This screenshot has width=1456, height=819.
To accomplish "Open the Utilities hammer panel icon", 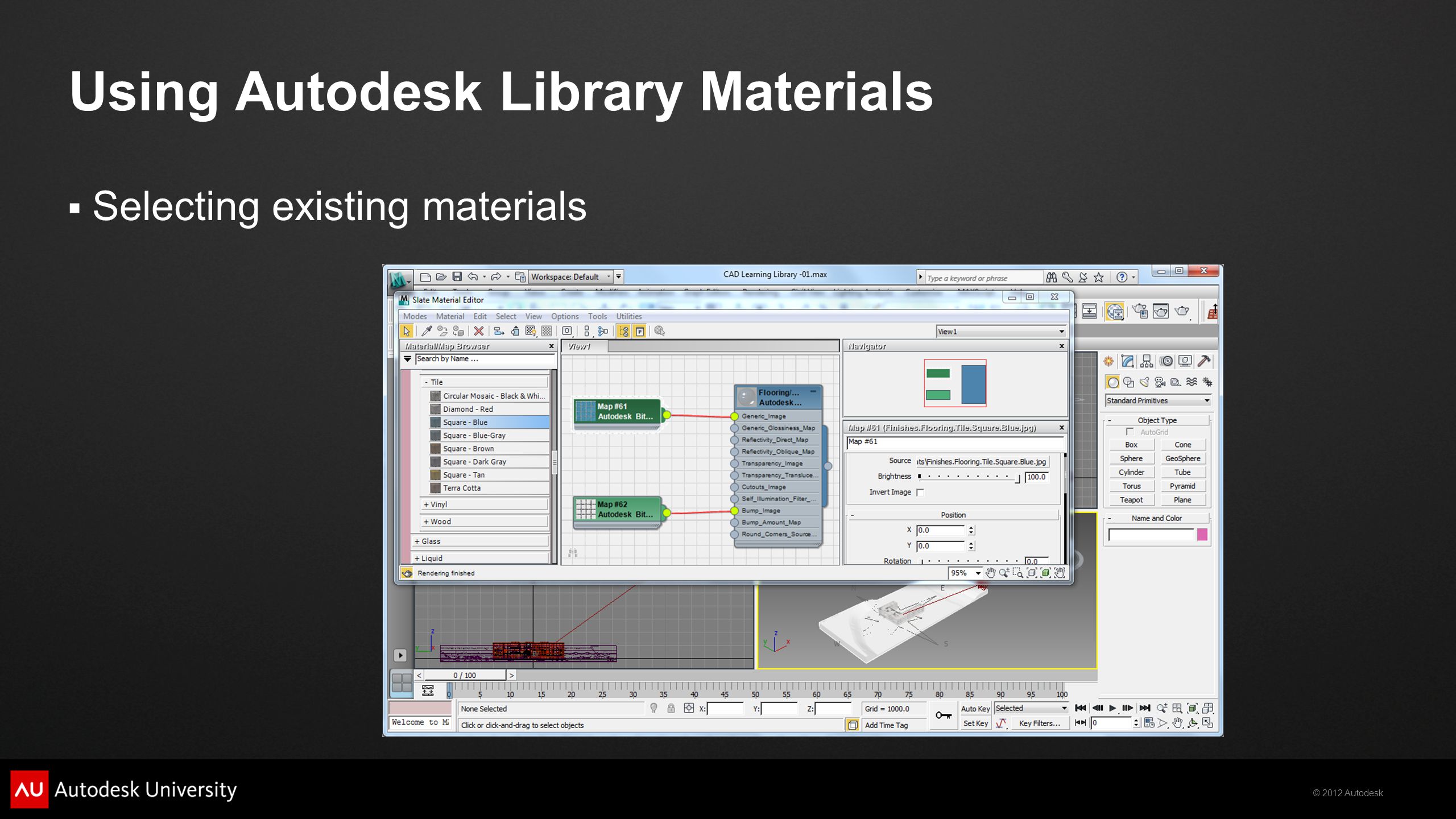I will [1203, 361].
